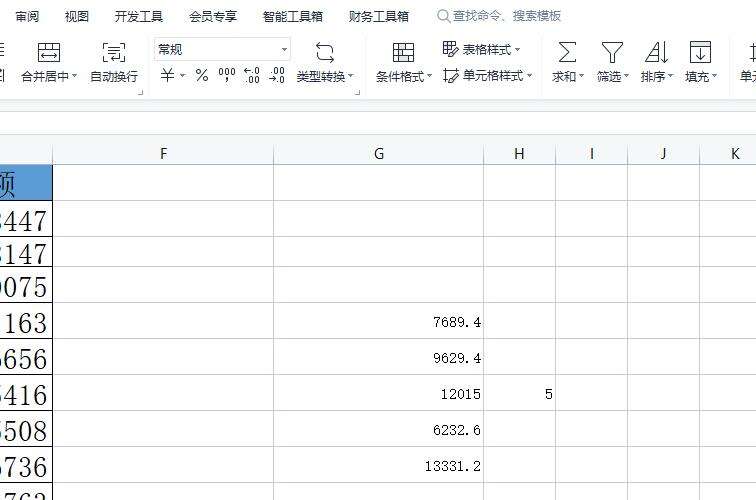The width and height of the screenshot is (756, 500).
Task: Select column H header
Action: (519, 154)
